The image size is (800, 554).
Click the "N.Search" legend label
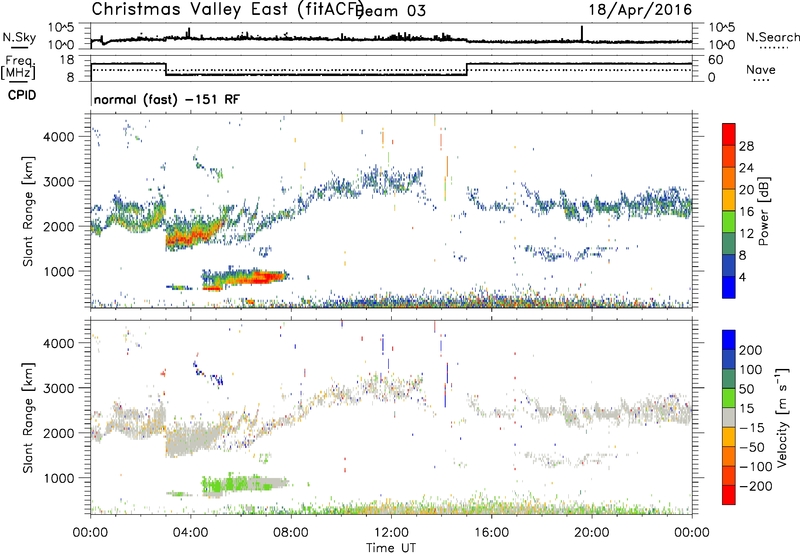(x=772, y=37)
